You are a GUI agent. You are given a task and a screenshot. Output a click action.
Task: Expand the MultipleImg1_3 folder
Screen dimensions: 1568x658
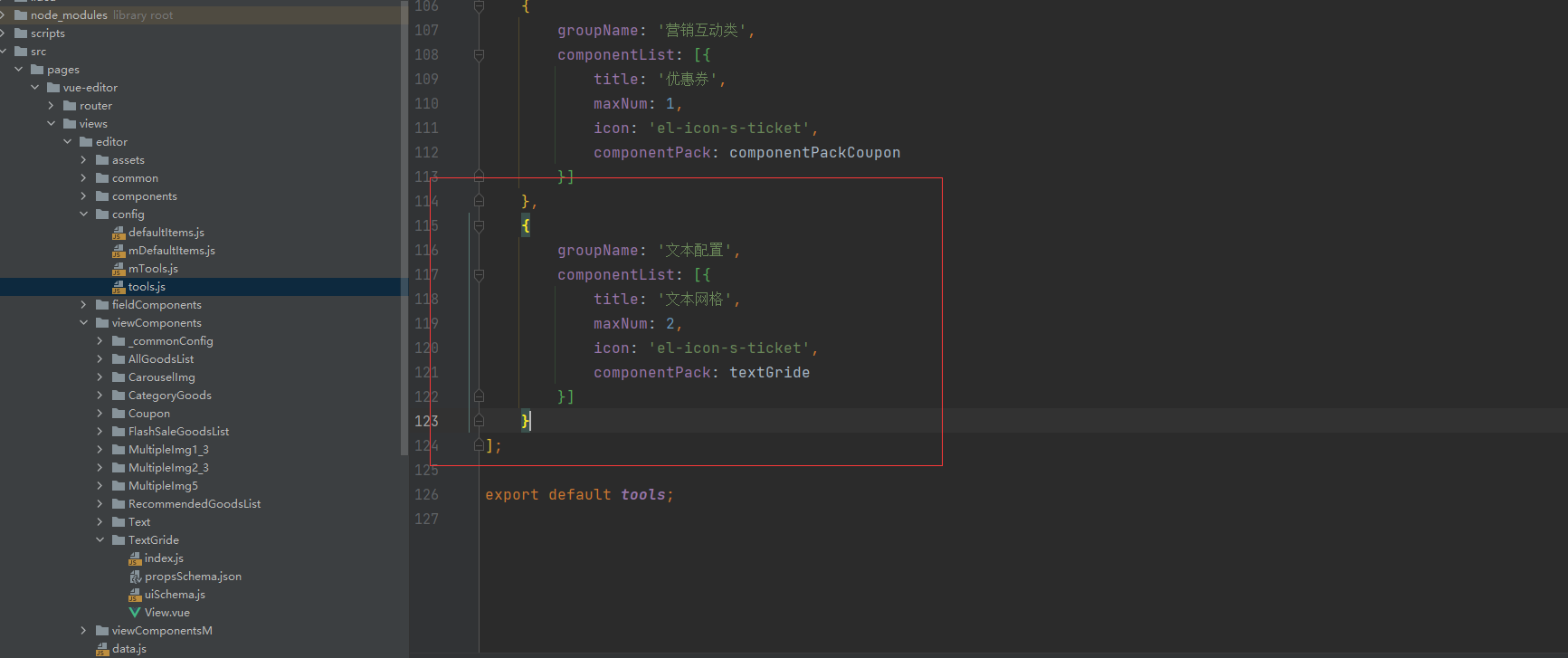point(100,450)
